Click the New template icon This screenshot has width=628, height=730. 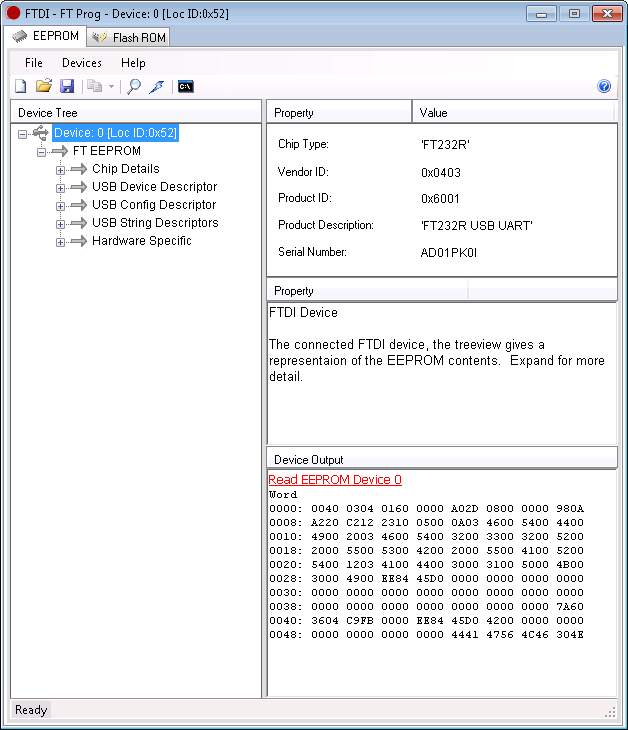[x=21, y=87]
